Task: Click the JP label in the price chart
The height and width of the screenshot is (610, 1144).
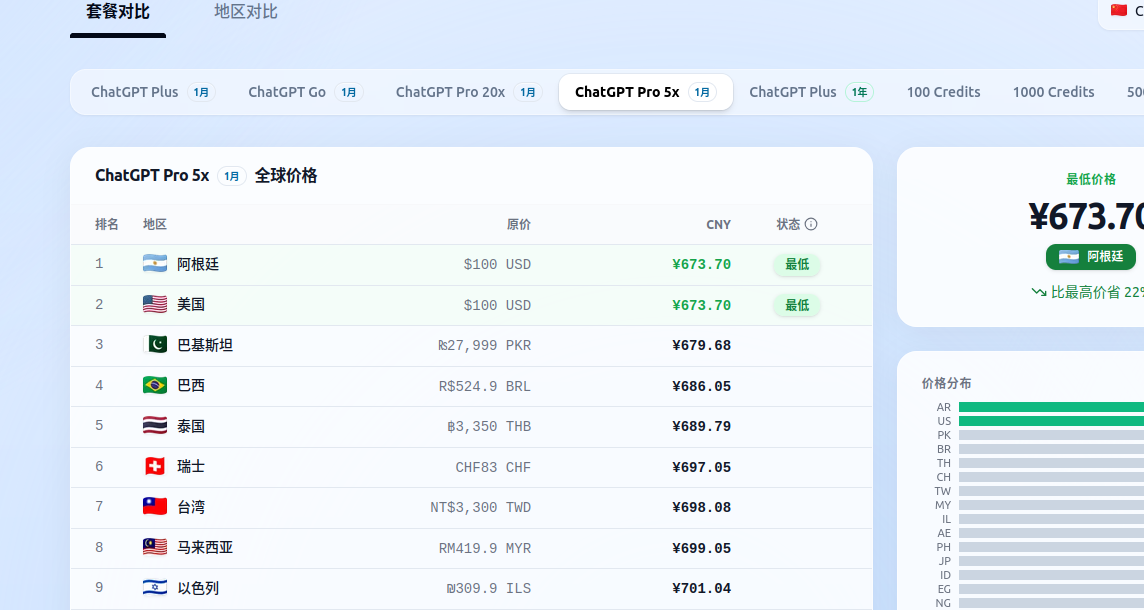Action: click(x=945, y=561)
